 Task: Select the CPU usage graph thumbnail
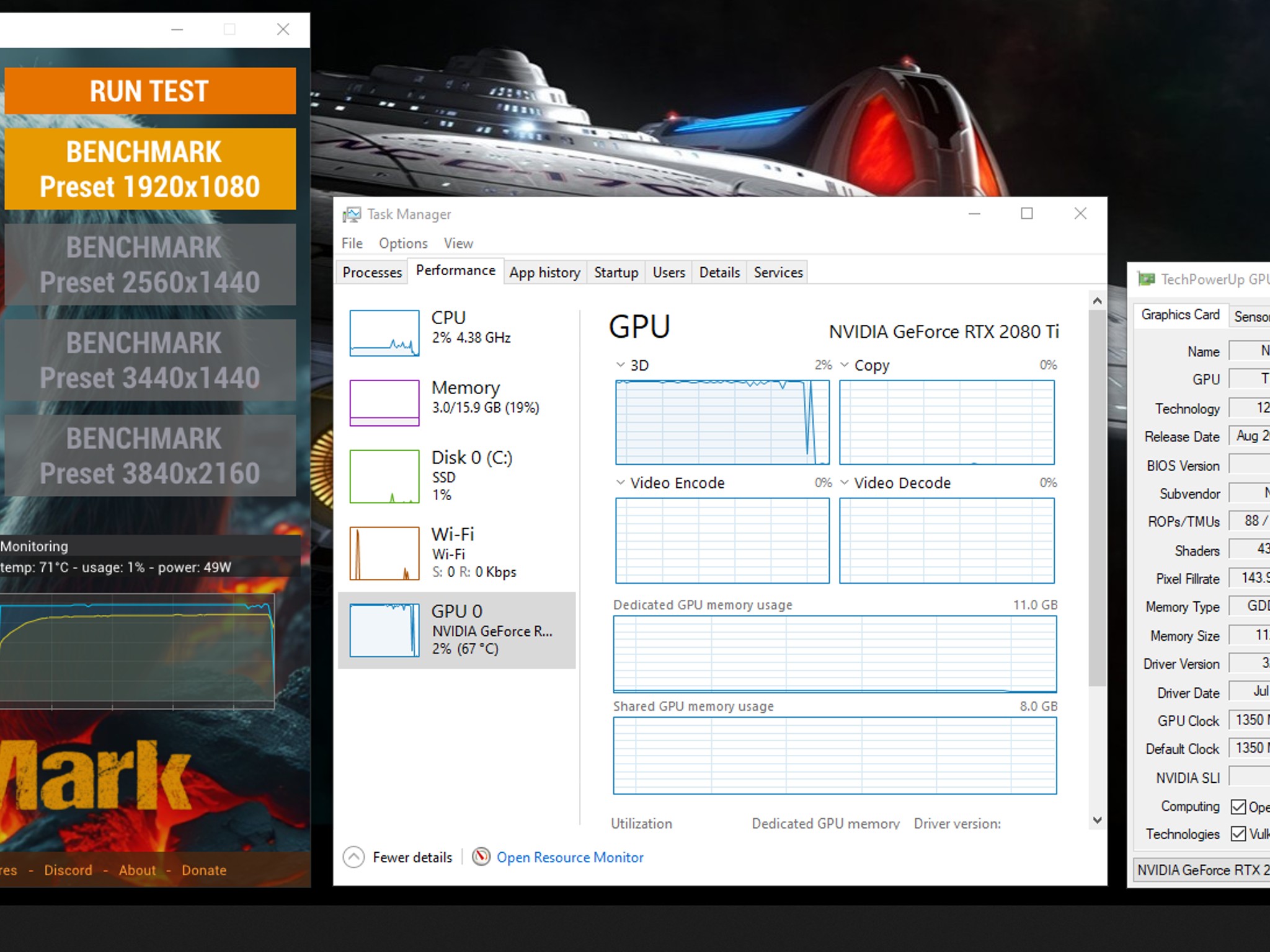(384, 333)
